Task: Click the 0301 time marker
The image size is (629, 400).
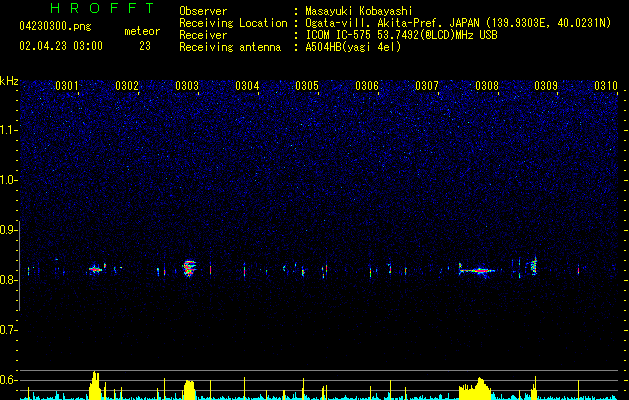Action: tap(67, 86)
